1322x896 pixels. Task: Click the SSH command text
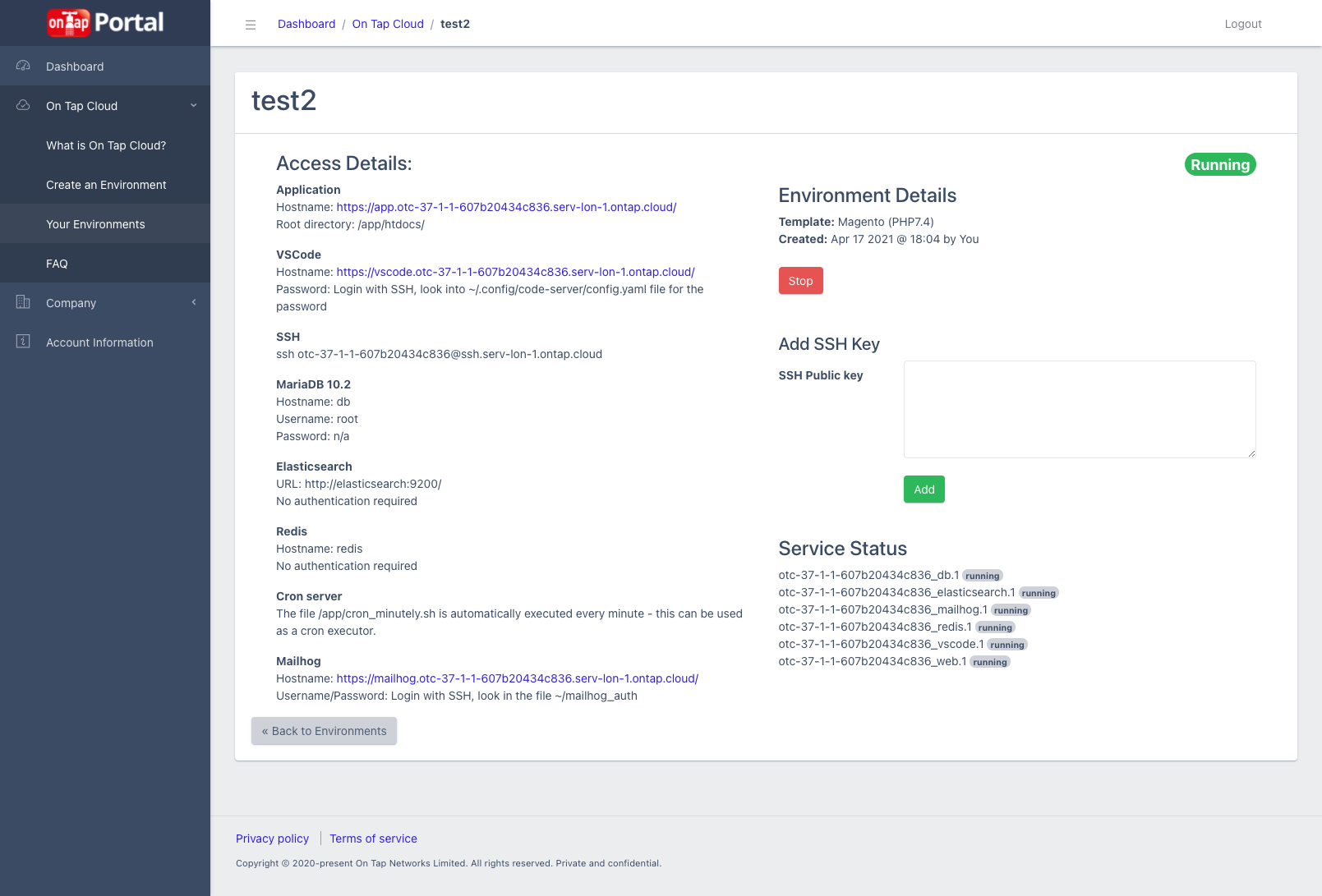click(439, 354)
